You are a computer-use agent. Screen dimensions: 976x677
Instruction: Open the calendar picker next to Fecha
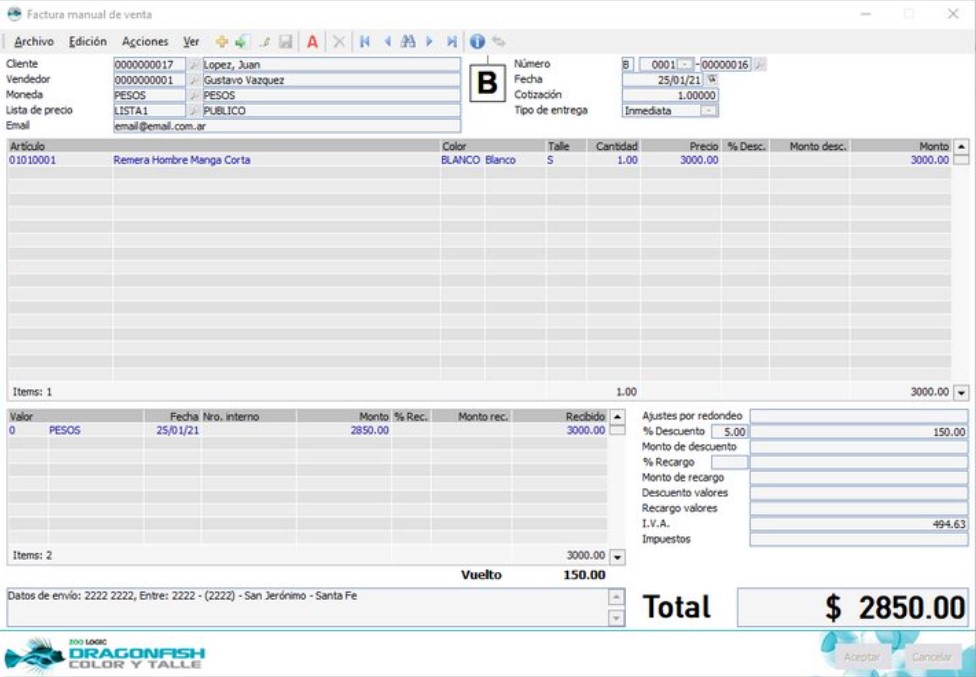click(x=712, y=80)
